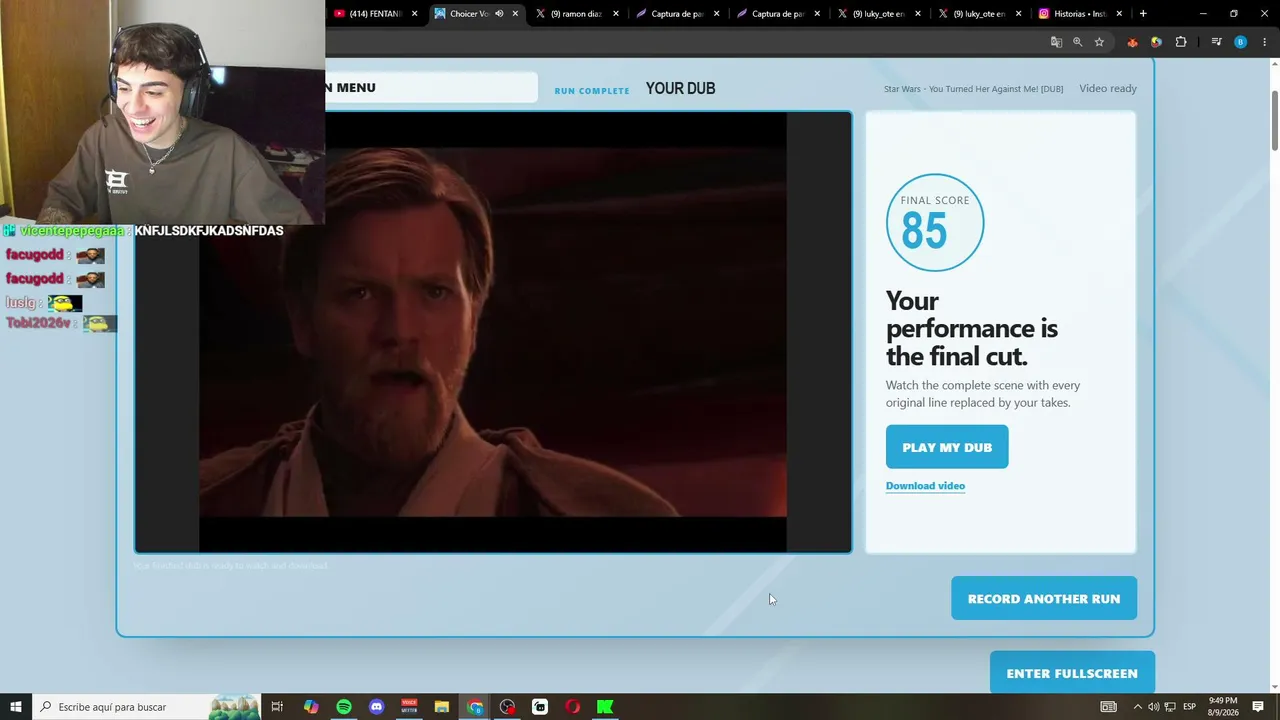The height and width of the screenshot is (720, 1280).
Task: Open network settings tray icon
Action: coord(1170,707)
